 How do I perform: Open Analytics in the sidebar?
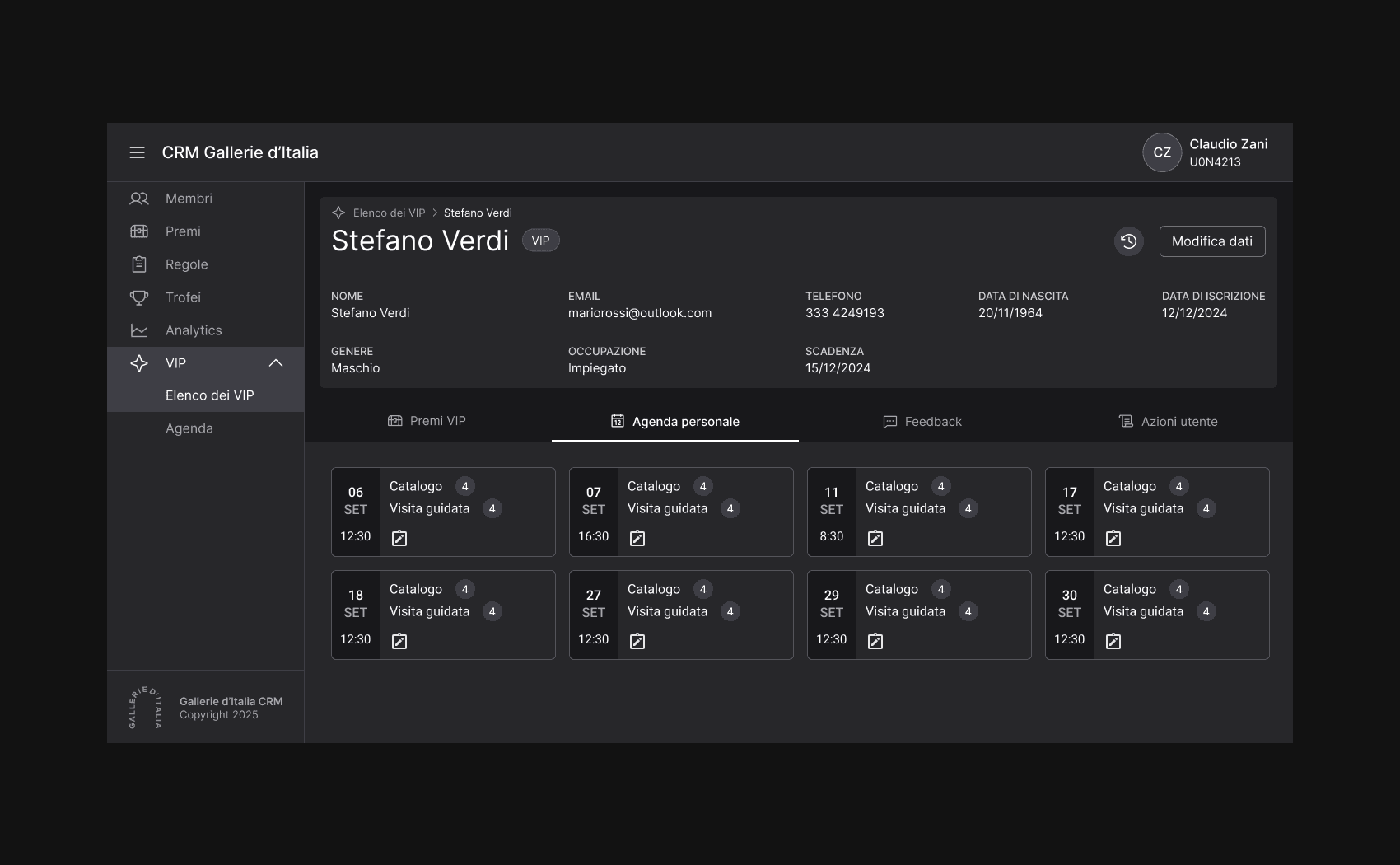coord(206,330)
